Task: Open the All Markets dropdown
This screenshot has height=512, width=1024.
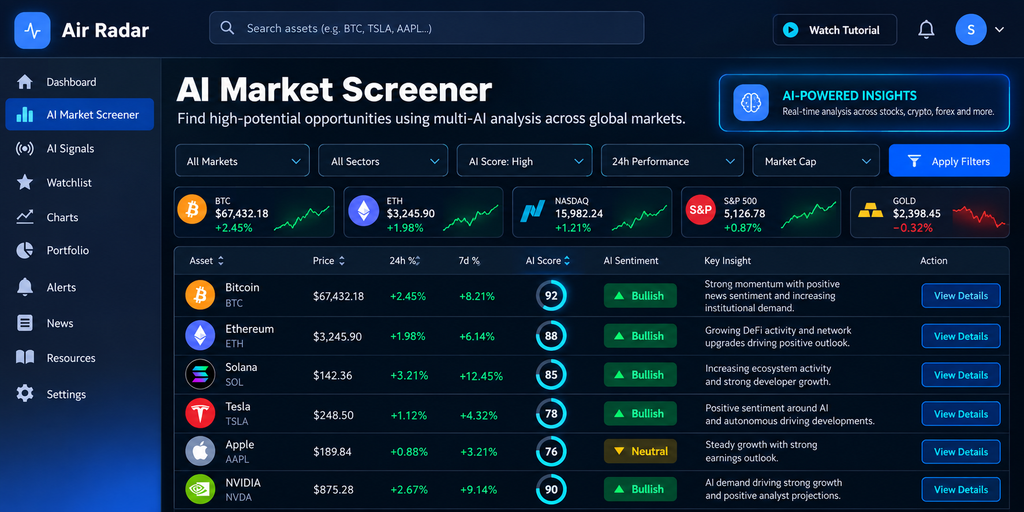Action: [242, 161]
